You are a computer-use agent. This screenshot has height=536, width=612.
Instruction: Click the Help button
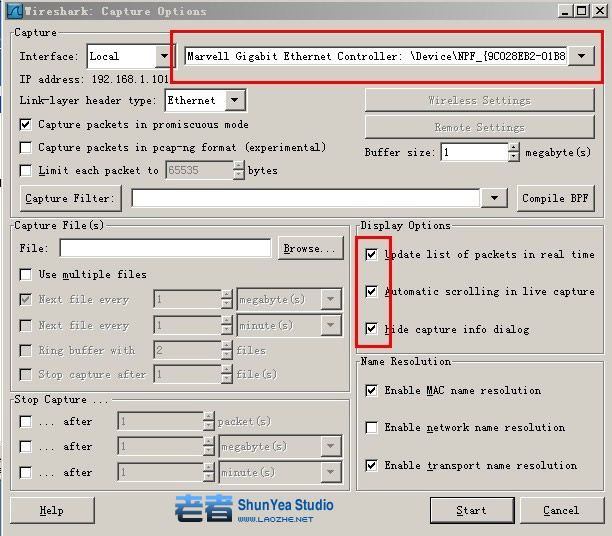[x=52, y=510]
